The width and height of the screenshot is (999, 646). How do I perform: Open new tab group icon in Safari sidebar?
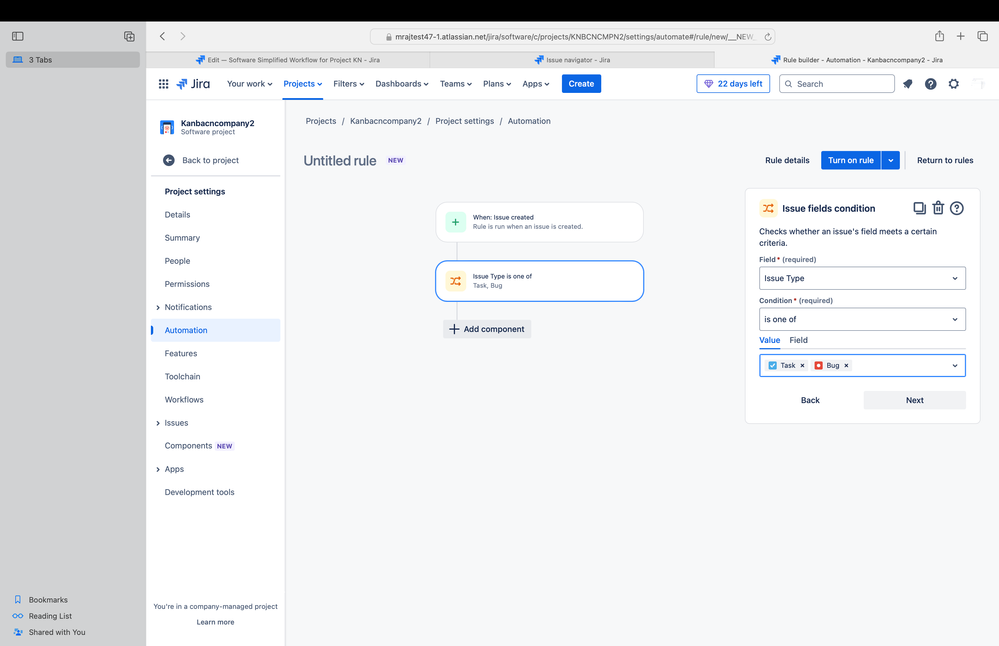129,36
